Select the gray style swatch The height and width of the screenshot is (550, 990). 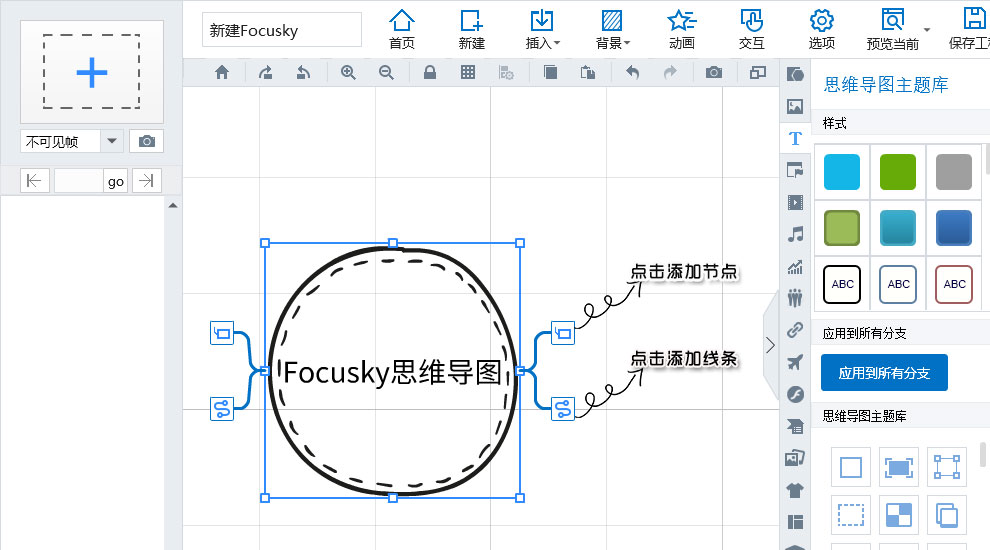tap(953, 172)
